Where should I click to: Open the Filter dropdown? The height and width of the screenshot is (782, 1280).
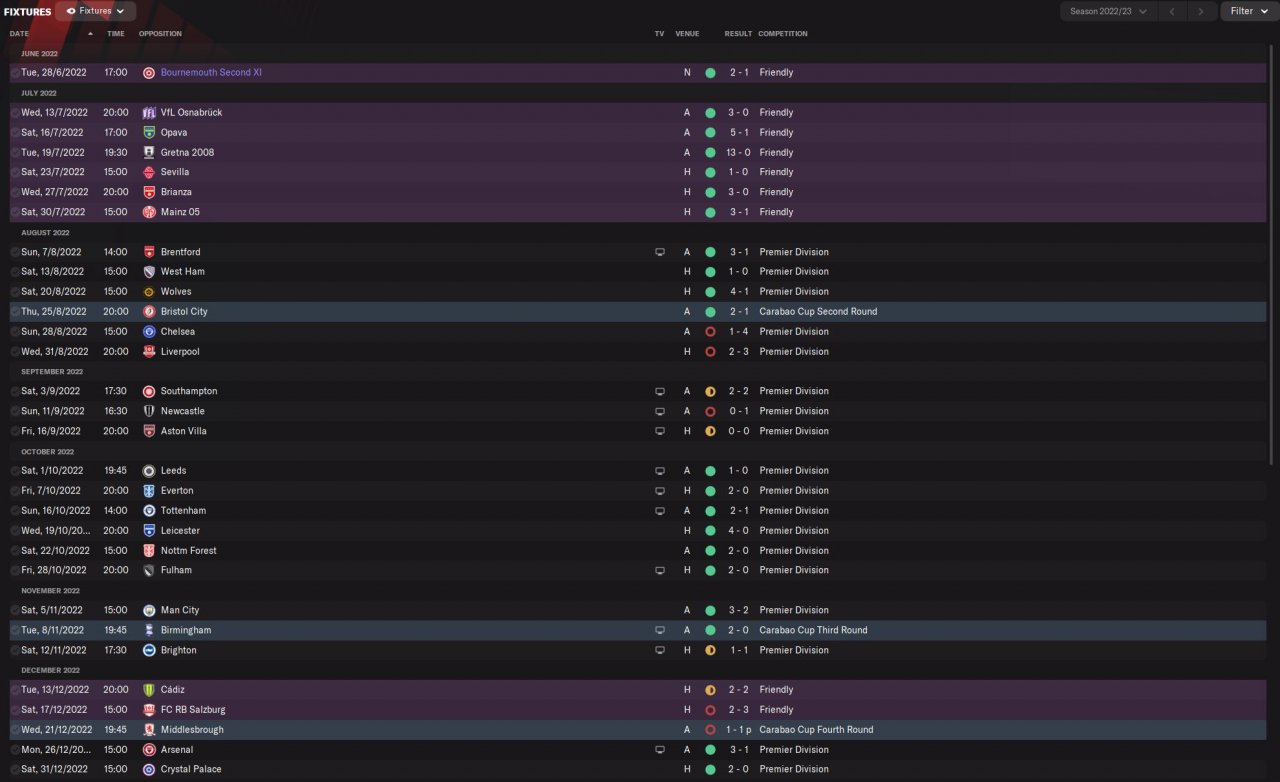point(1247,11)
